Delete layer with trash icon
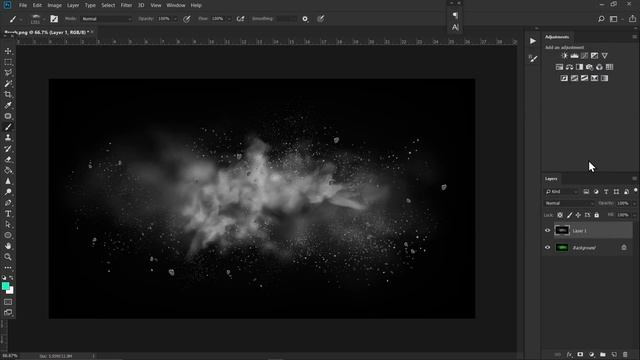Viewport: 640px width, 360px height. click(x=625, y=355)
